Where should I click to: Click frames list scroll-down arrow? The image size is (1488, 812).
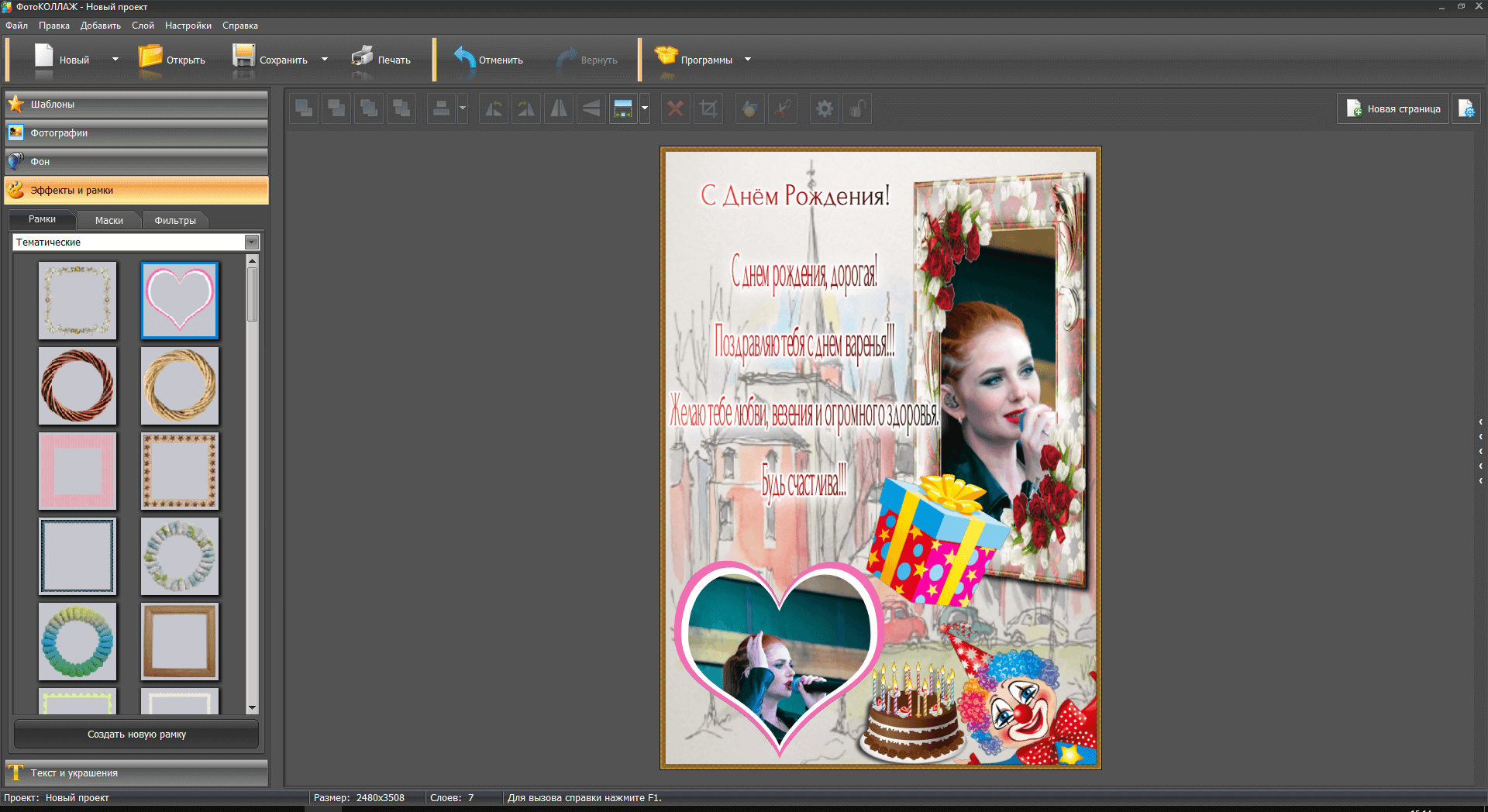coord(252,708)
